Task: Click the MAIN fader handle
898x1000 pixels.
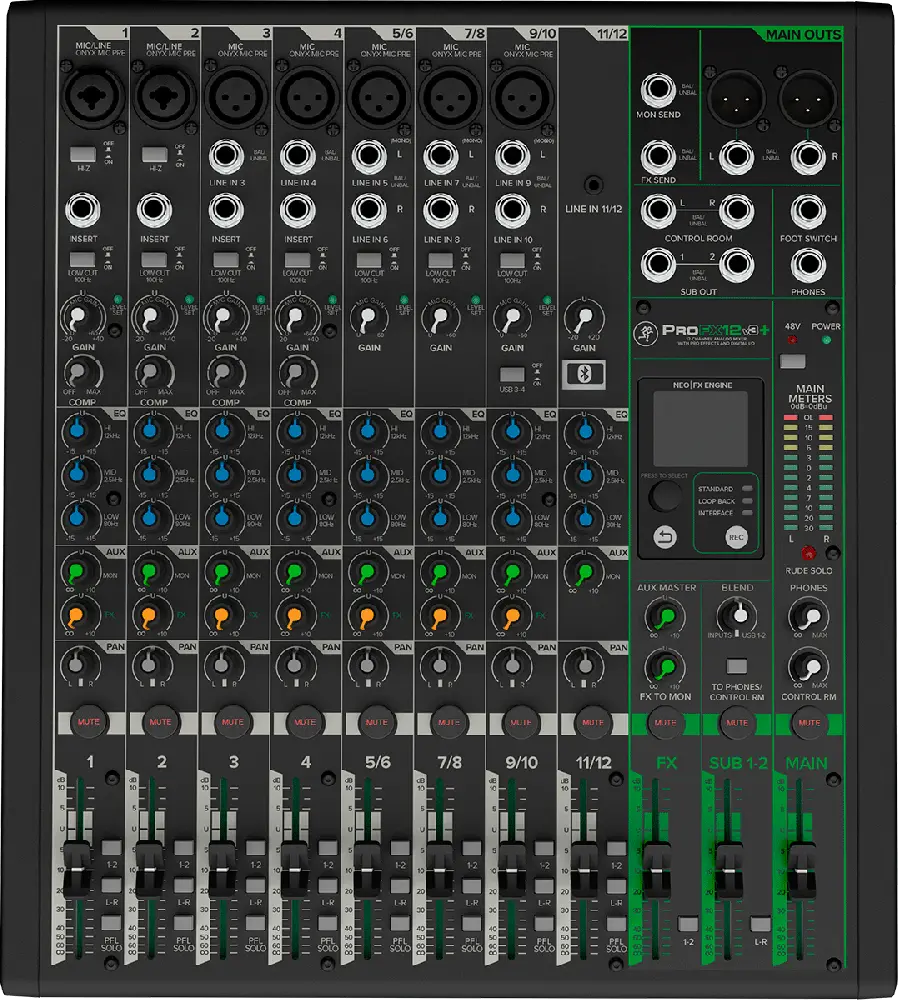Action: point(800,859)
